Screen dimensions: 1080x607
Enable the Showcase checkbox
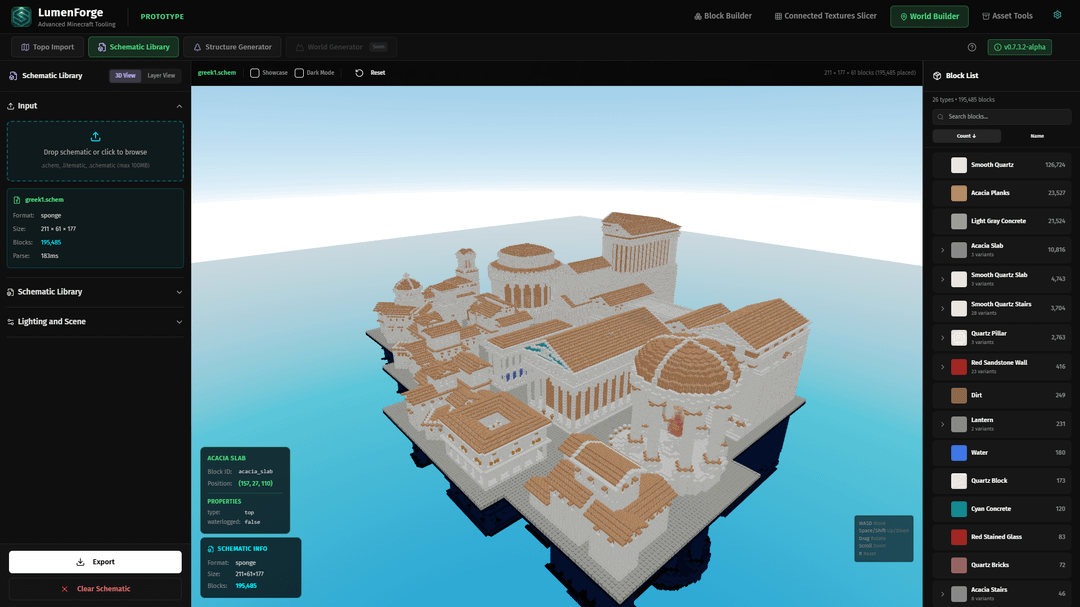255,73
